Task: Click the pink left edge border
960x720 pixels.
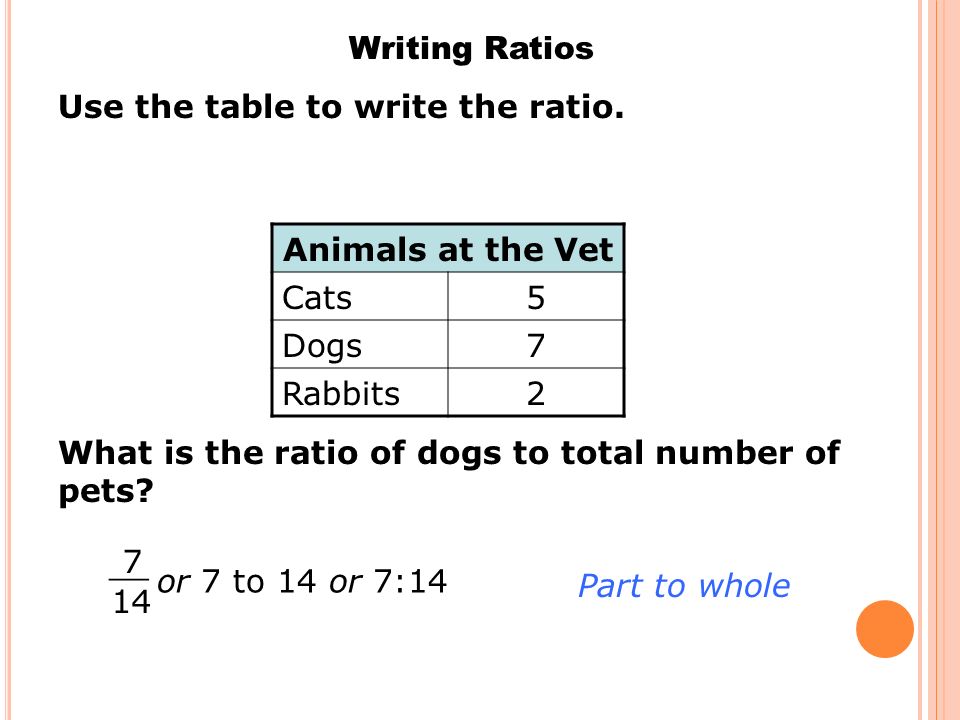Action: pyautogui.click(x=6, y=360)
